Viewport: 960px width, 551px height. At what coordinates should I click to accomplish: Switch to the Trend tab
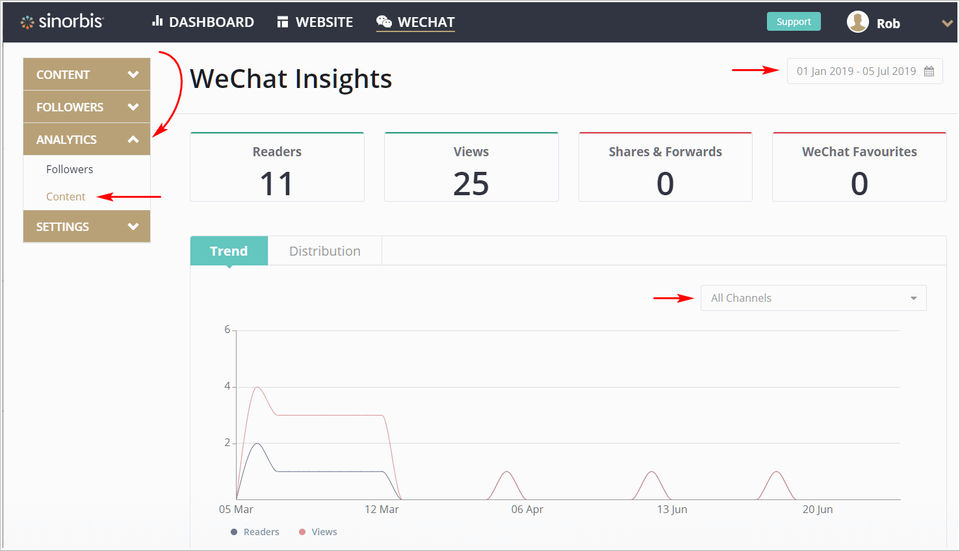pos(229,251)
